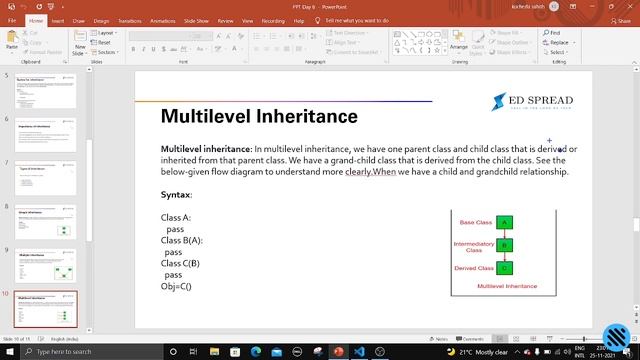Open the File tab
Viewport: 640px width, 360px height.
(12, 20)
